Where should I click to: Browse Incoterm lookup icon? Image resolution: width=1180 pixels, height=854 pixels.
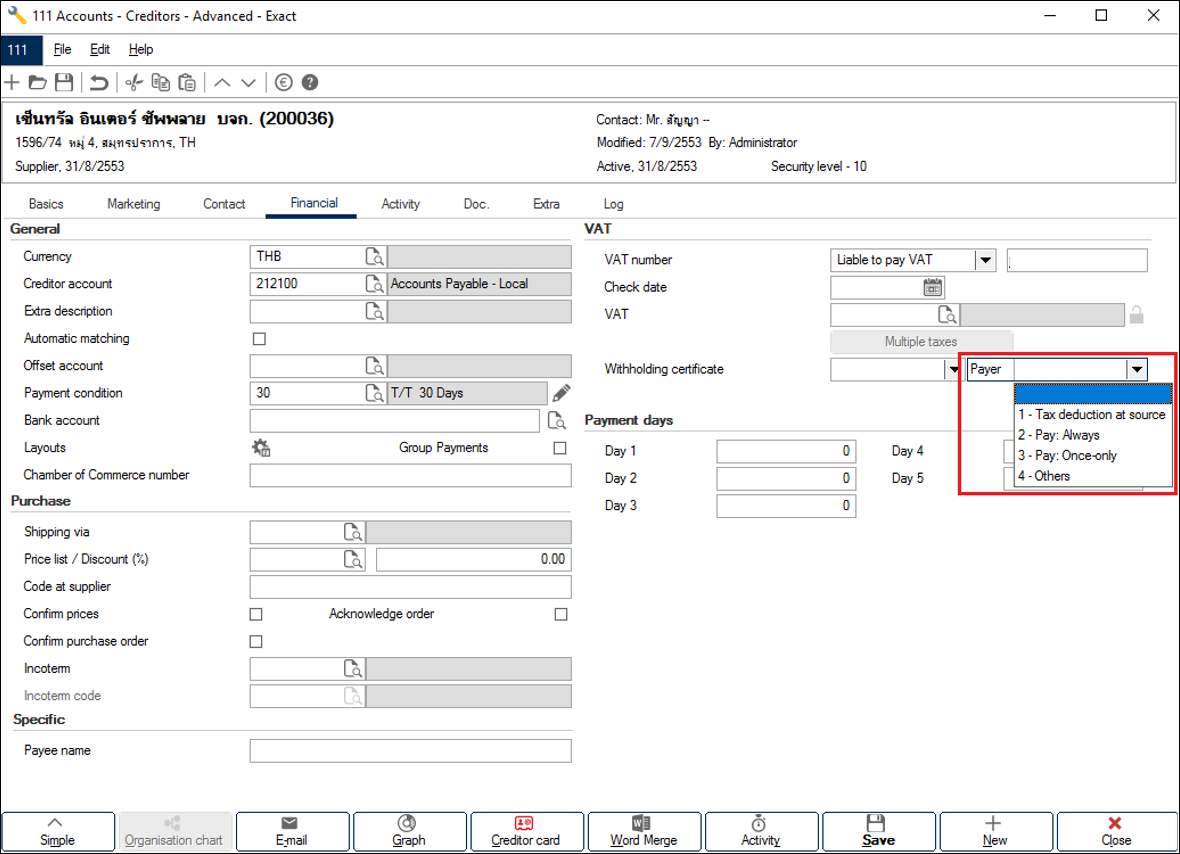pyautogui.click(x=354, y=668)
